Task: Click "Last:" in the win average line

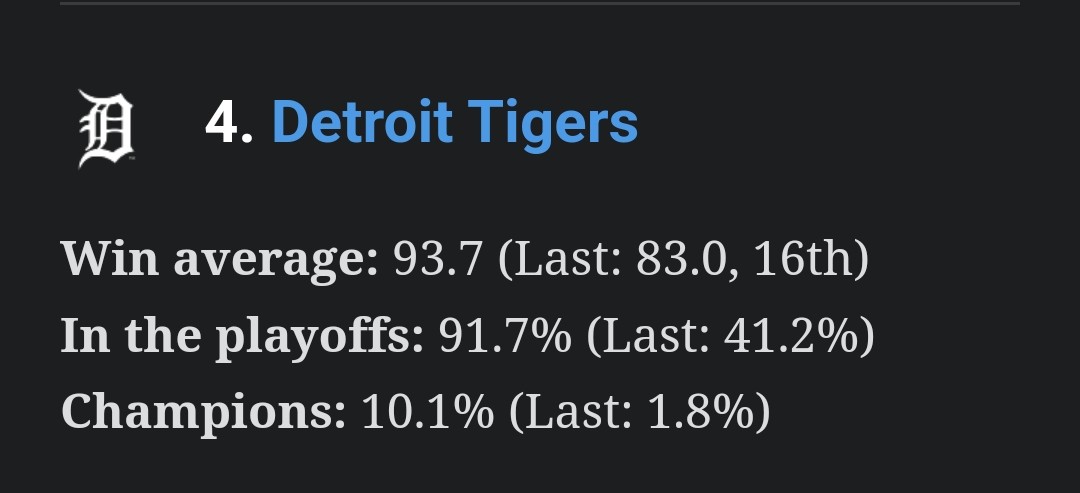Action: pyautogui.click(x=563, y=259)
